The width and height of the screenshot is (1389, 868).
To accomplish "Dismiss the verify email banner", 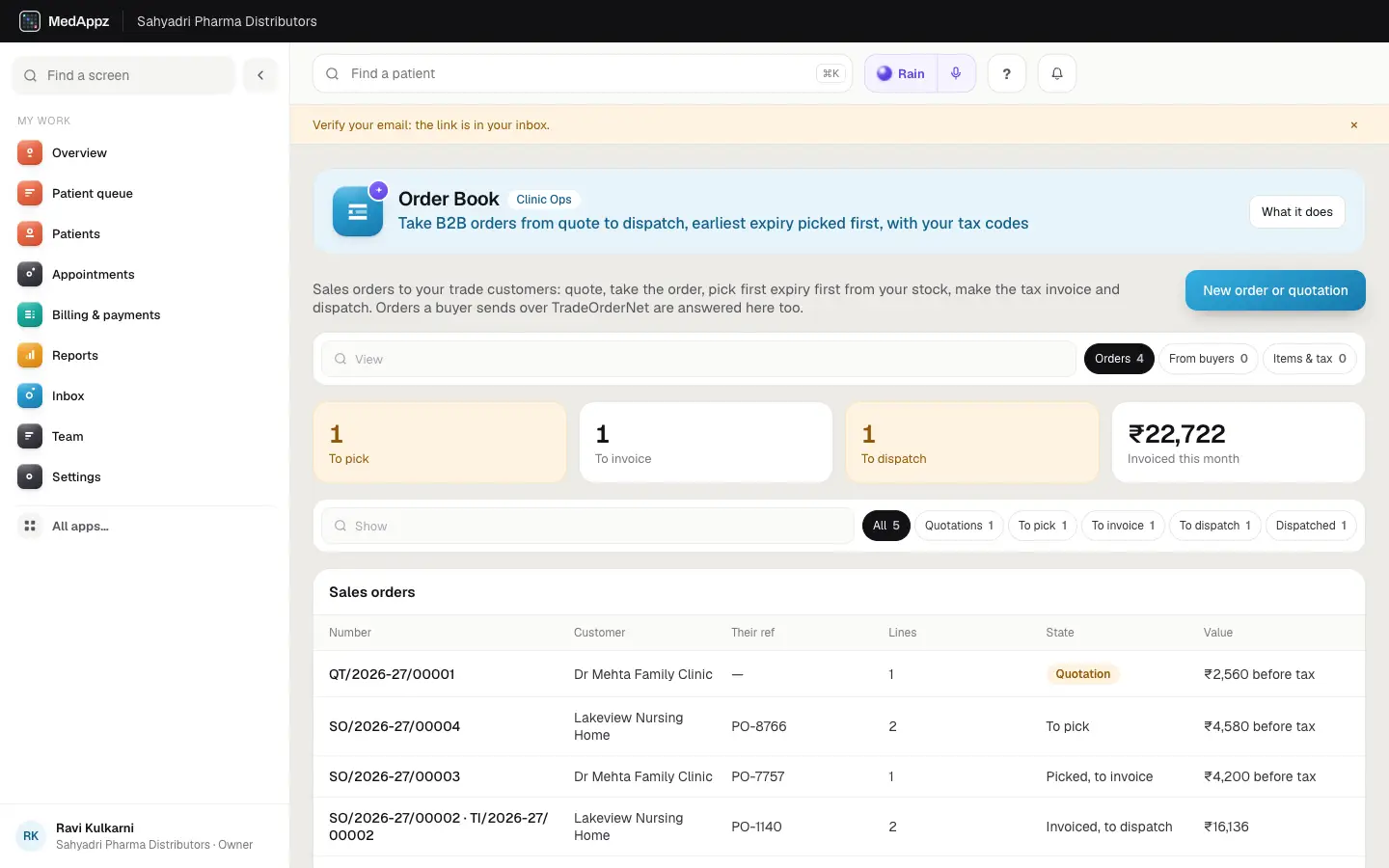I will tap(1354, 125).
